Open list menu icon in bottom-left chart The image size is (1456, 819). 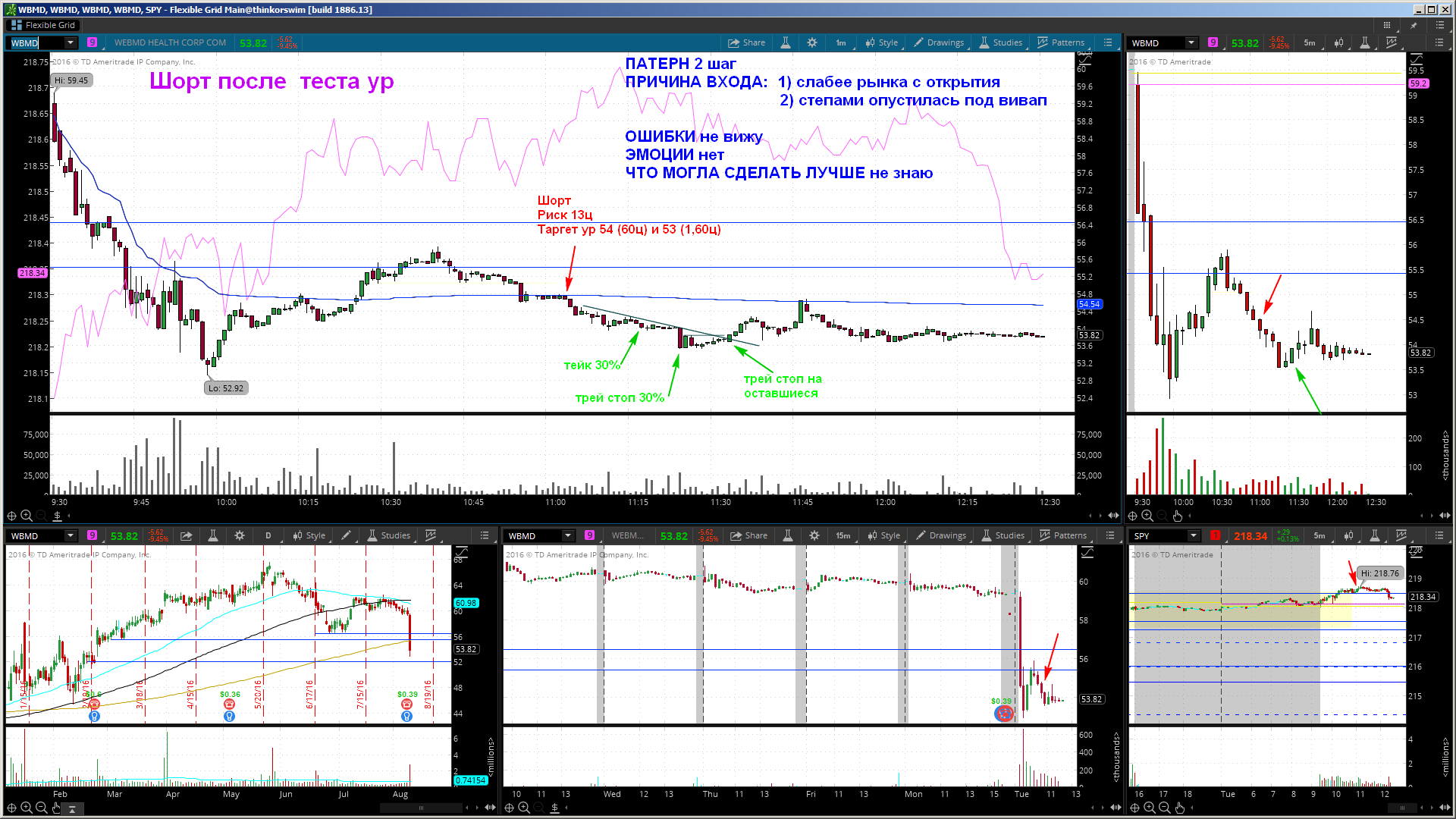485,535
